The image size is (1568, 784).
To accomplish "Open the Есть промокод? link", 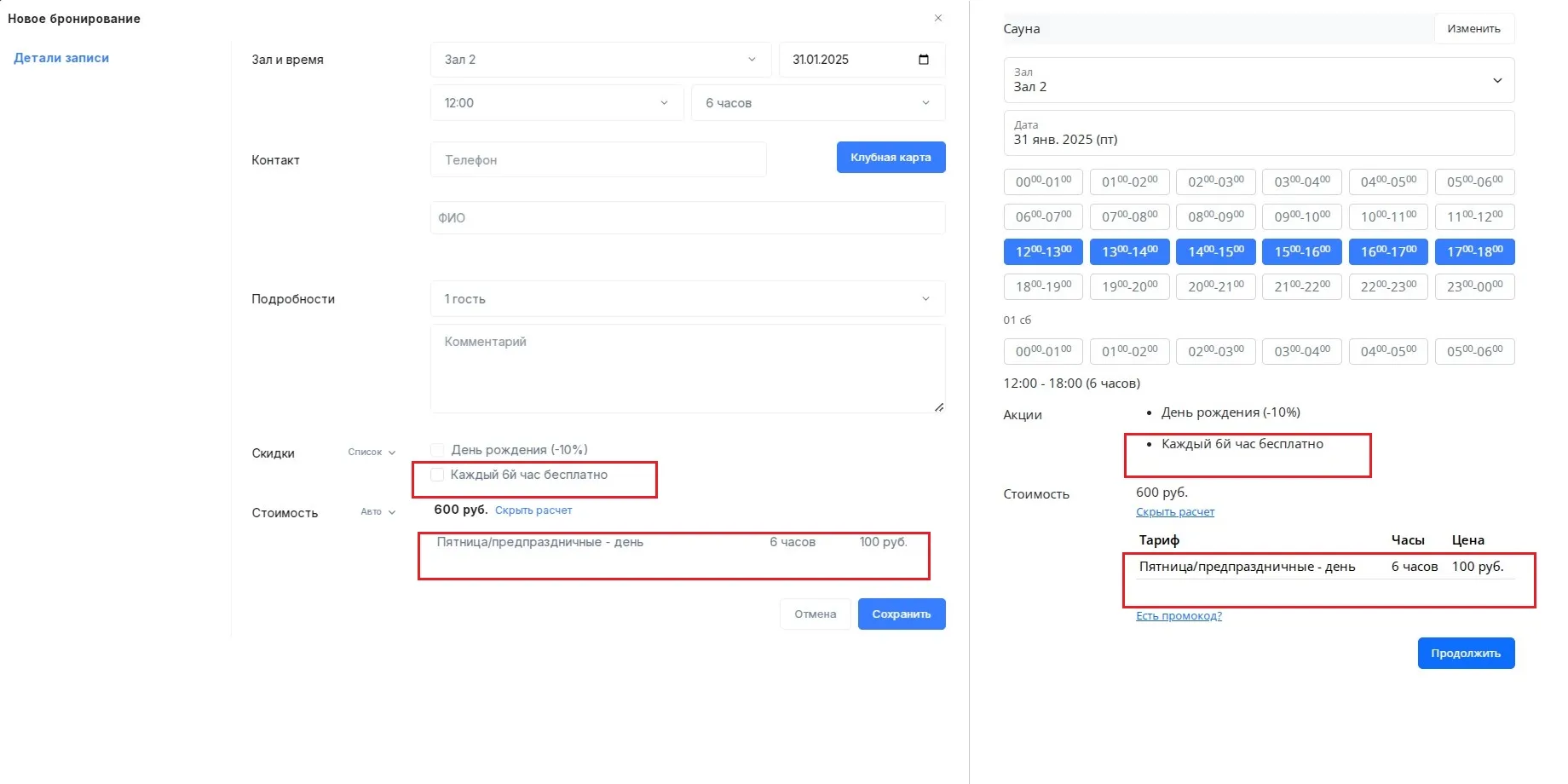I will (1179, 616).
